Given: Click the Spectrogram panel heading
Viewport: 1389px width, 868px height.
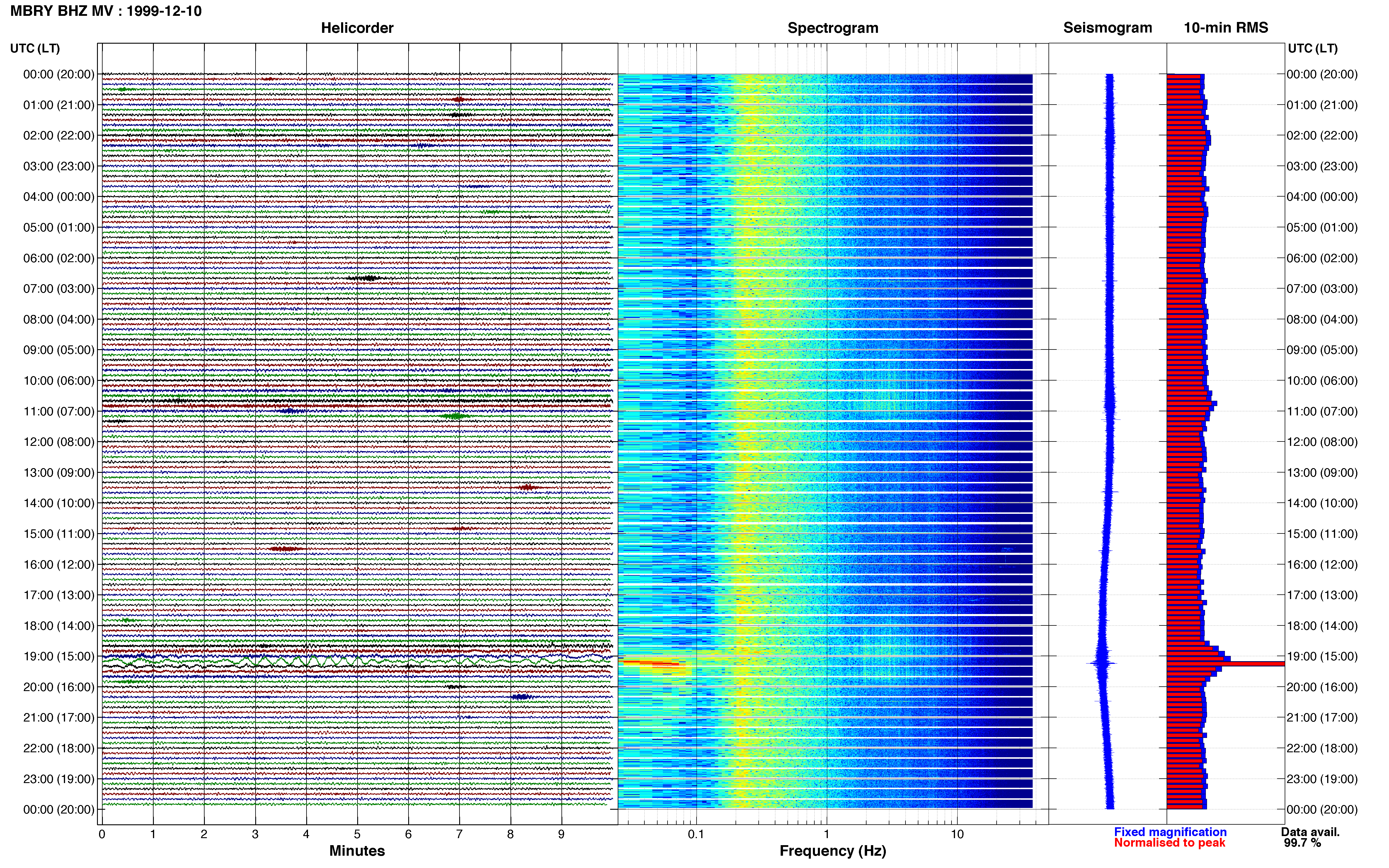Looking at the screenshot, I should pyautogui.click(x=833, y=28).
